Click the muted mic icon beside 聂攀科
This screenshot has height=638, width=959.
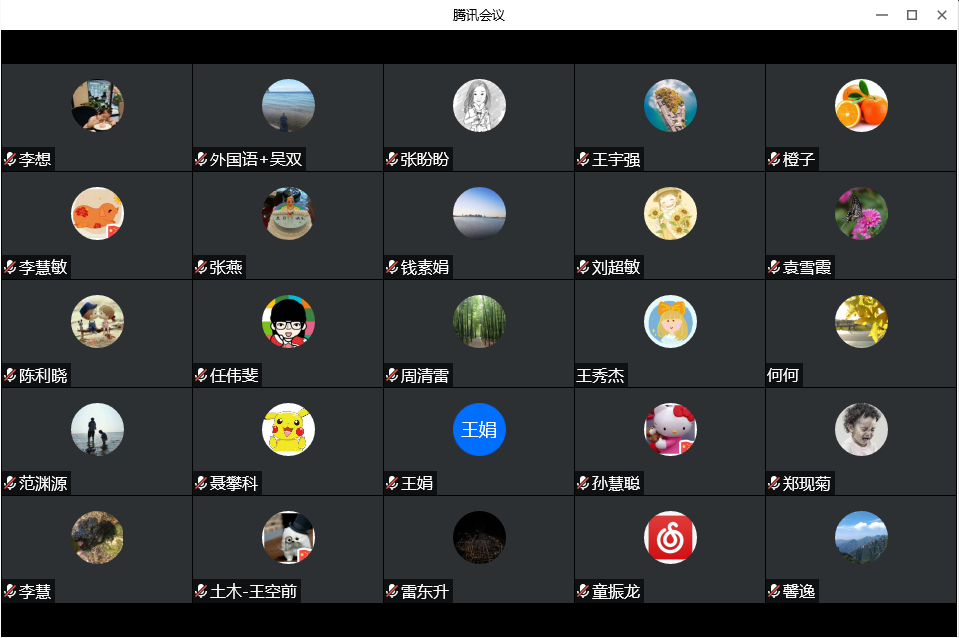click(x=201, y=483)
